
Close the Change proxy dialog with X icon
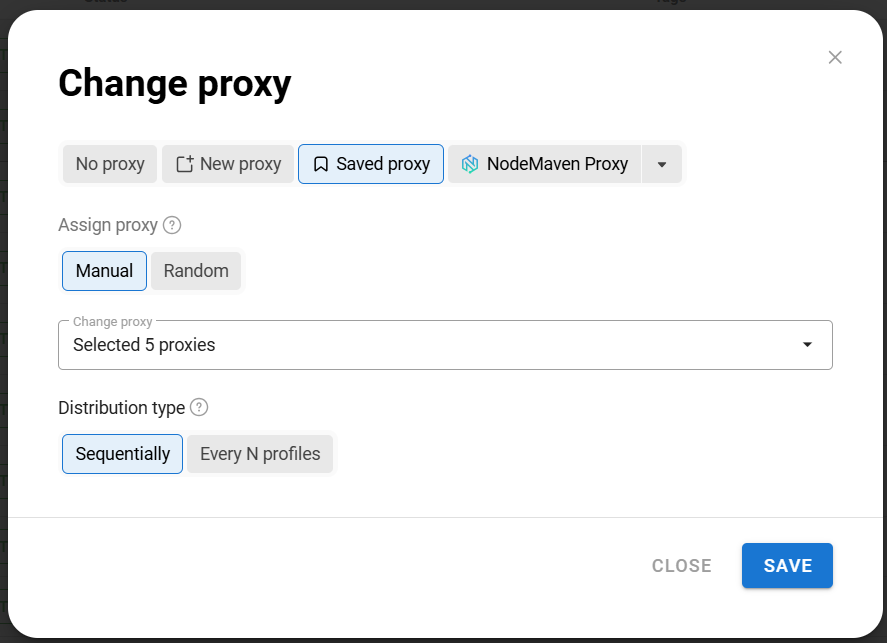tap(835, 57)
